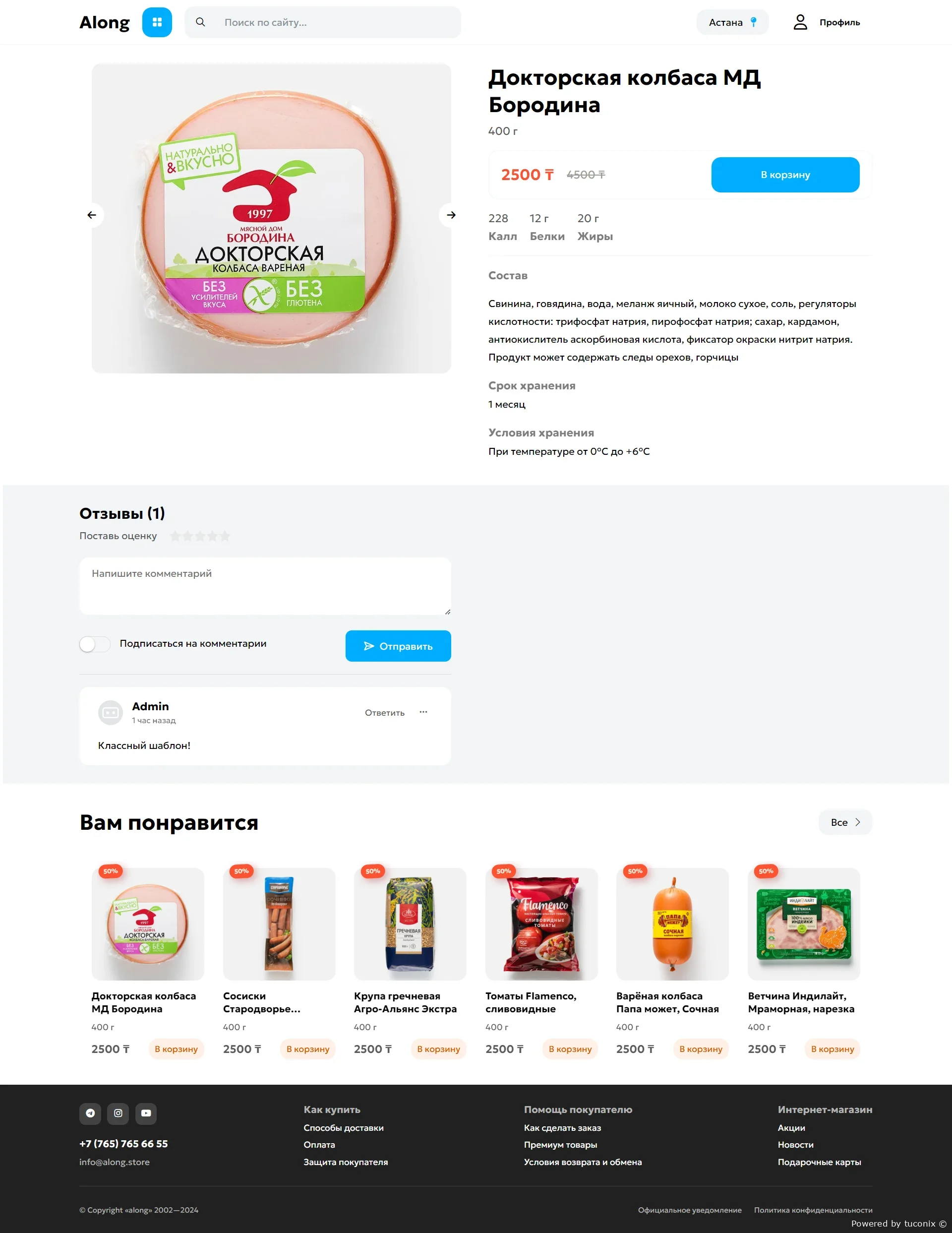Image resolution: width=952 pixels, height=1233 pixels.
Task: Open the catalog grid menu button
Action: (x=157, y=22)
